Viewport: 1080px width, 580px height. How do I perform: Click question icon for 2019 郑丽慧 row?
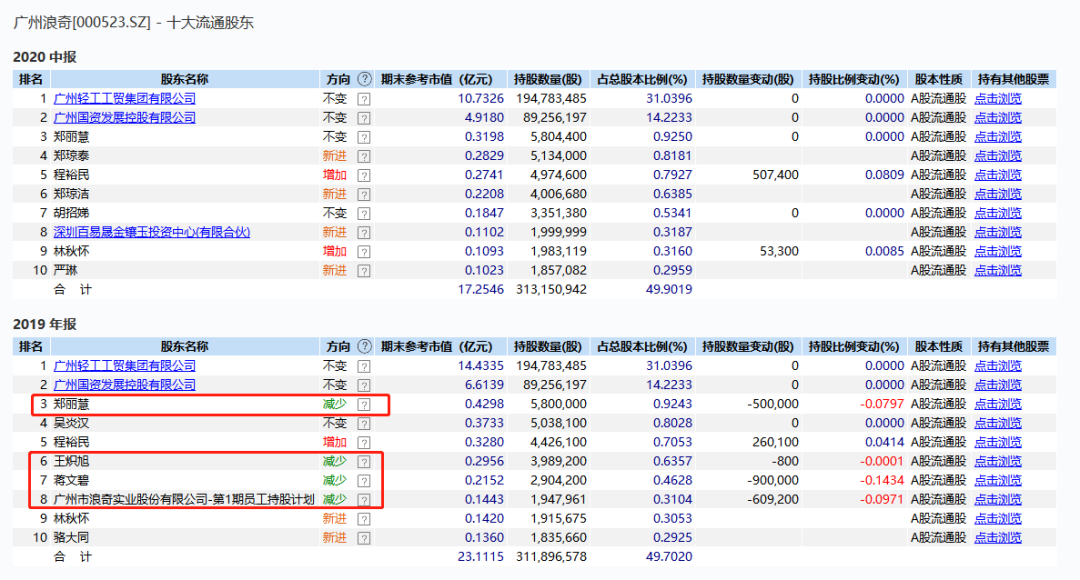(364, 404)
